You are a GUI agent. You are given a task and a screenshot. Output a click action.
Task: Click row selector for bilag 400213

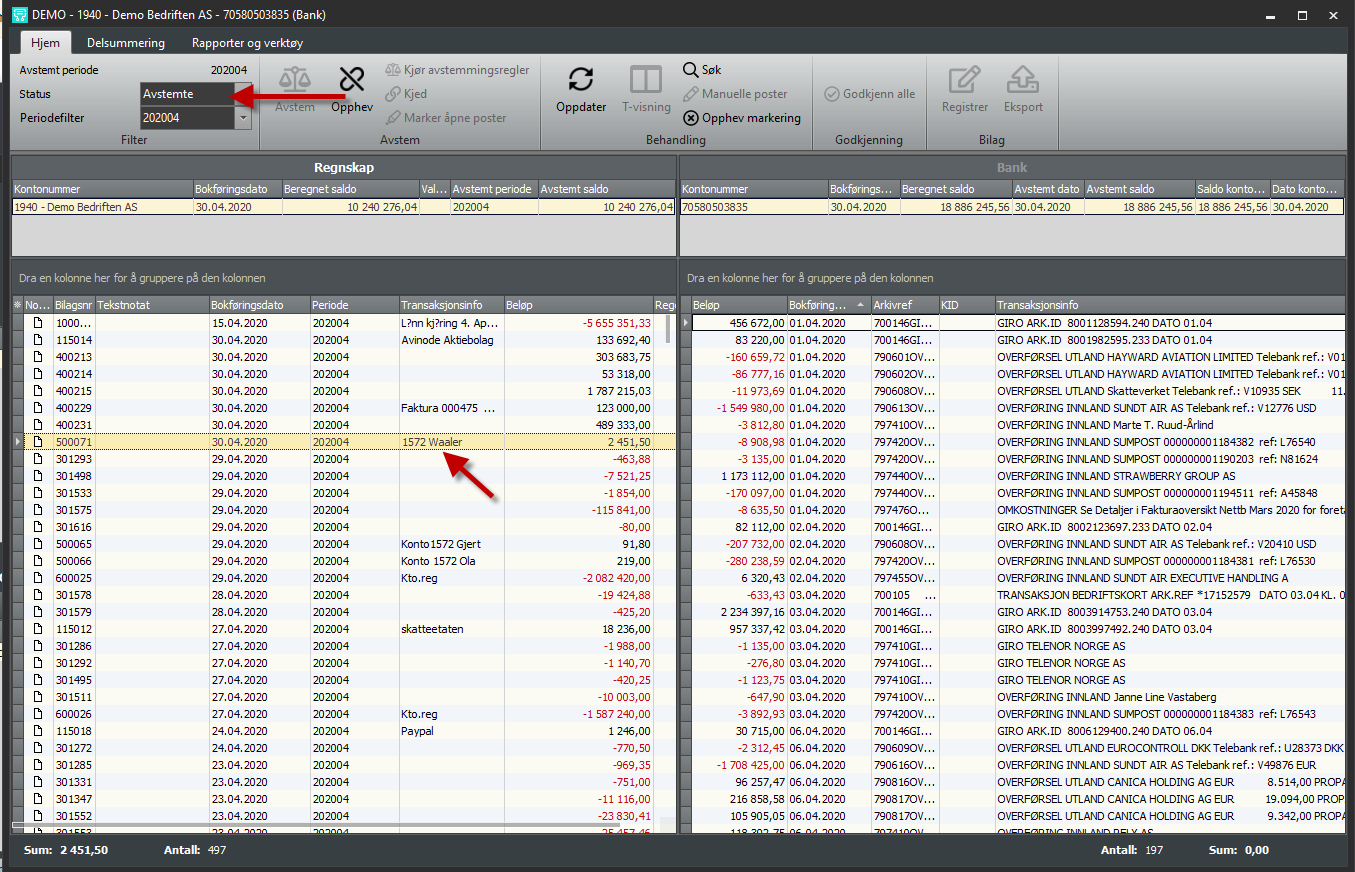18,357
